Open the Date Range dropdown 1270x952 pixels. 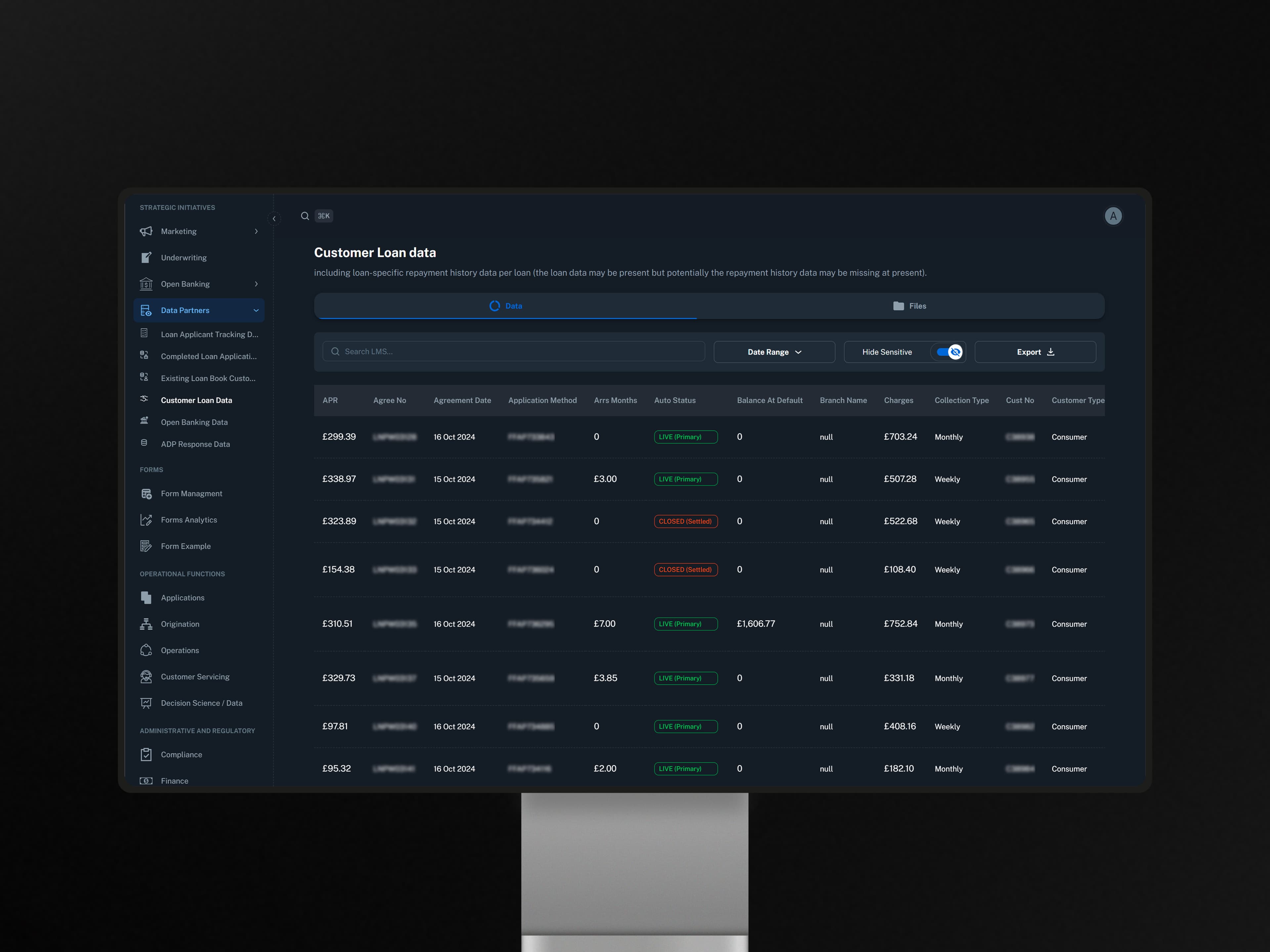tap(774, 352)
